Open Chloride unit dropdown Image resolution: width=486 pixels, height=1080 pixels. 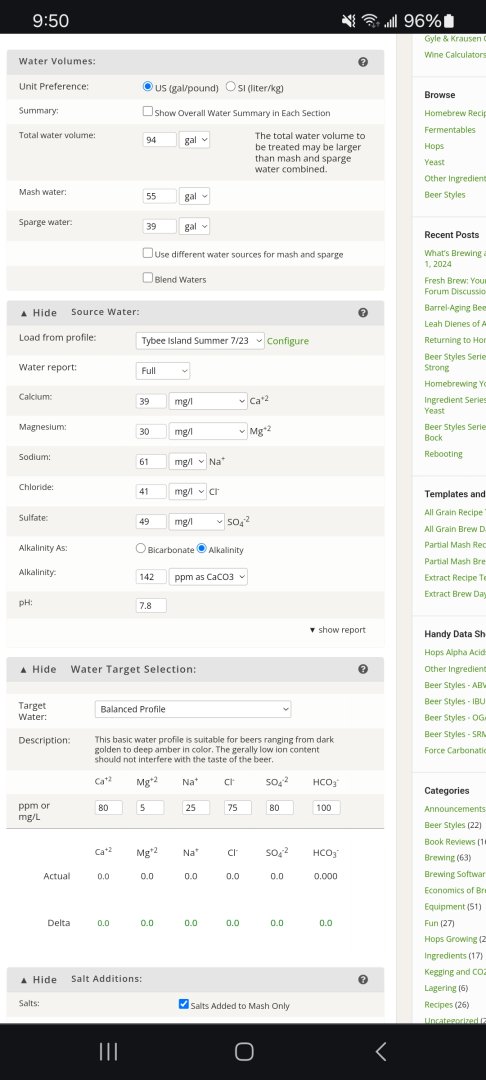point(188,492)
